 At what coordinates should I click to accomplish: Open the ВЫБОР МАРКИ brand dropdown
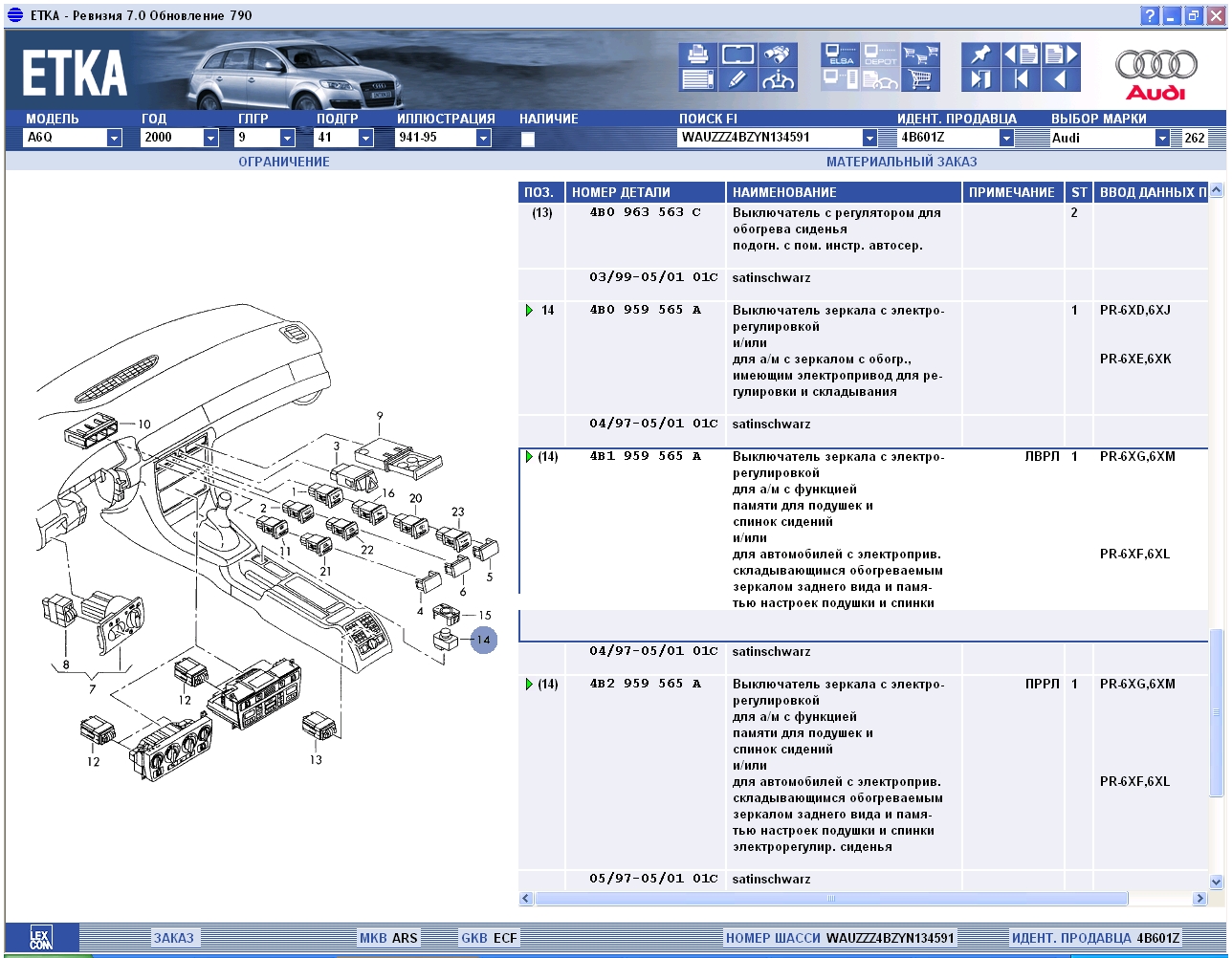[x=1162, y=138]
